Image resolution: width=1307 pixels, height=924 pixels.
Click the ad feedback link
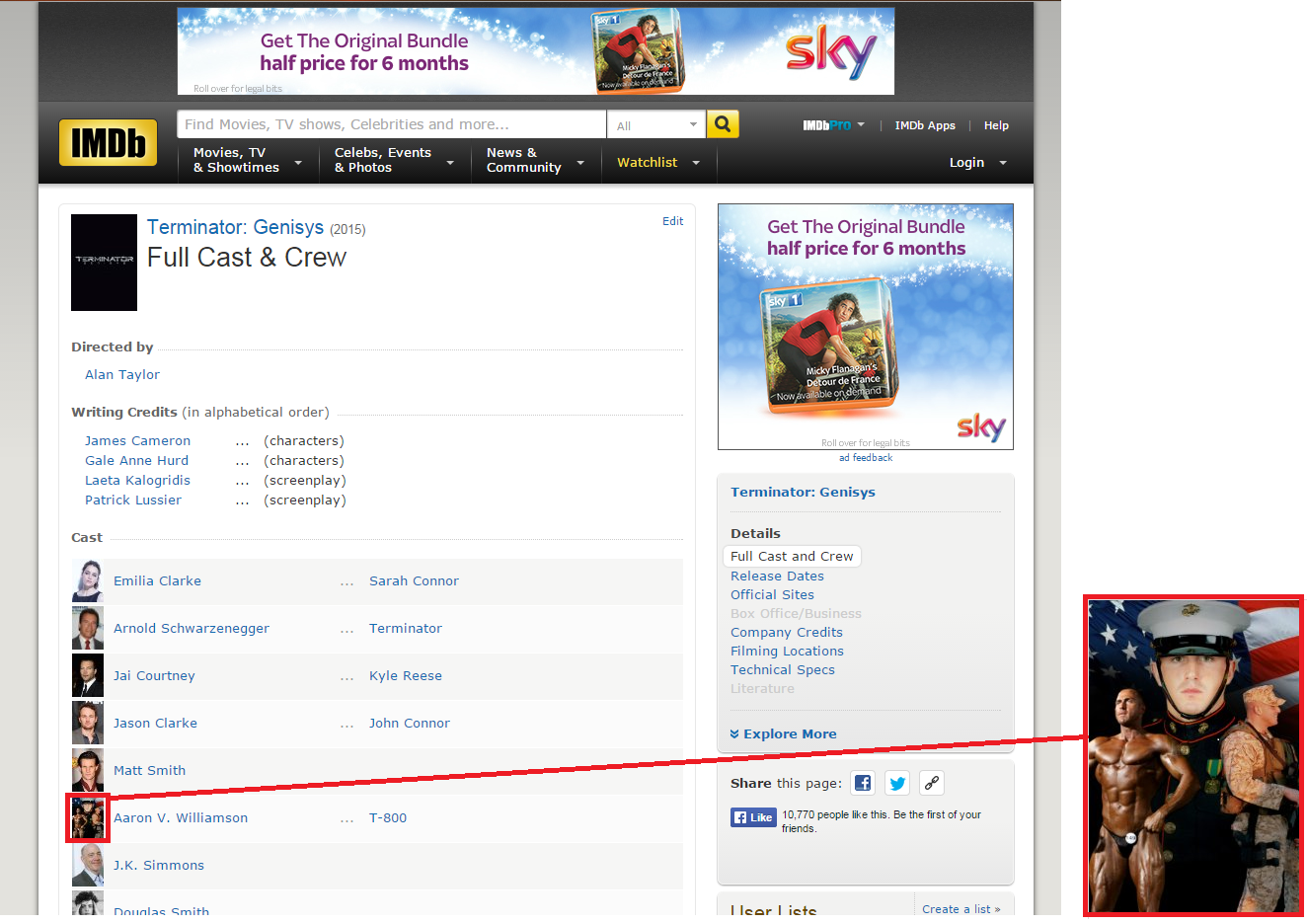point(866,457)
